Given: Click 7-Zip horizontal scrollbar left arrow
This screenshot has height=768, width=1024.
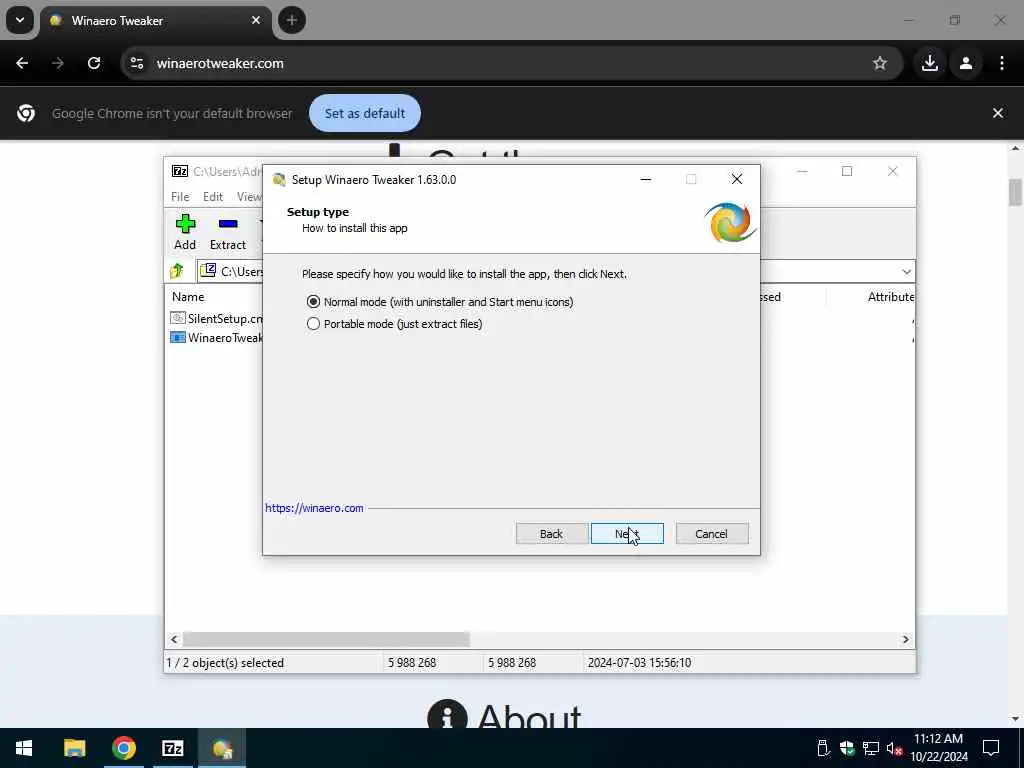Looking at the screenshot, I should point(174,639).
